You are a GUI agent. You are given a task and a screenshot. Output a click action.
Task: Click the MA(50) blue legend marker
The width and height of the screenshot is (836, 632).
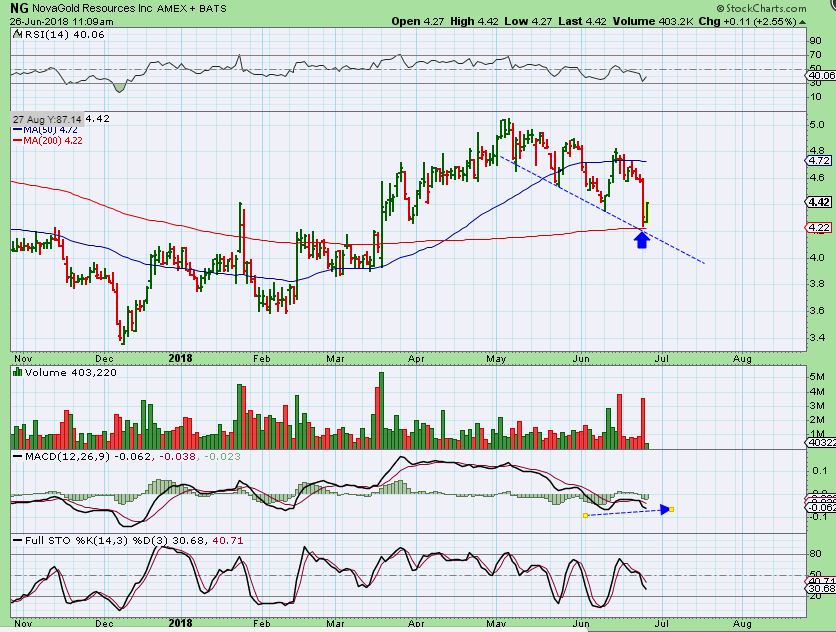tap(17, 130)
